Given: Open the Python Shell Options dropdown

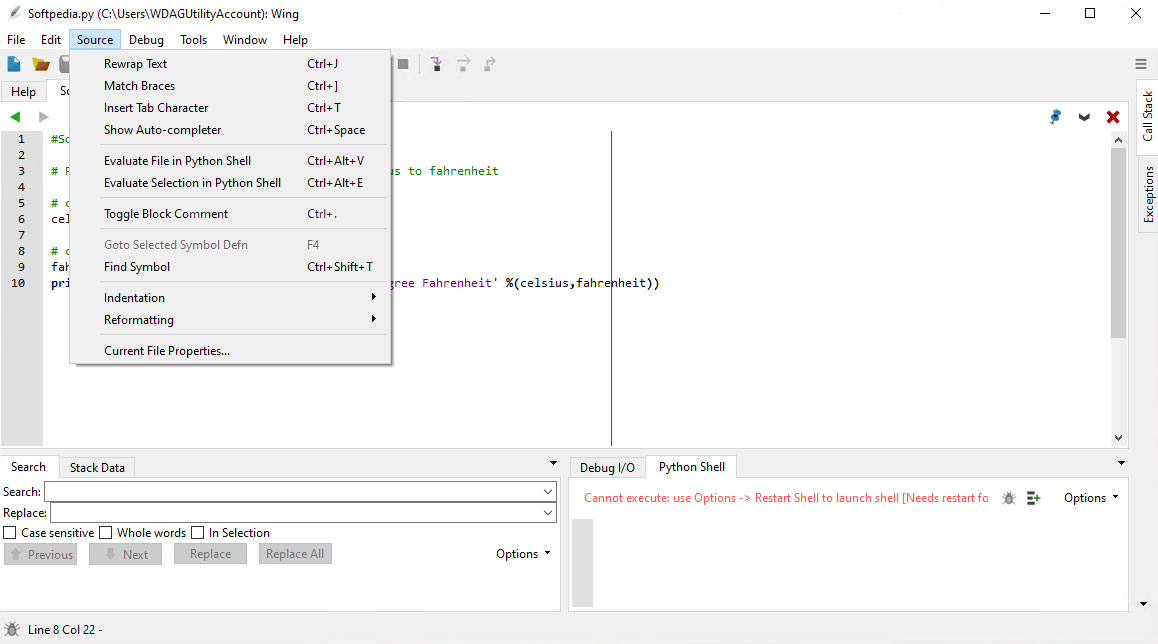Looking at the screenshot, I should click(x=1091, y=498).
